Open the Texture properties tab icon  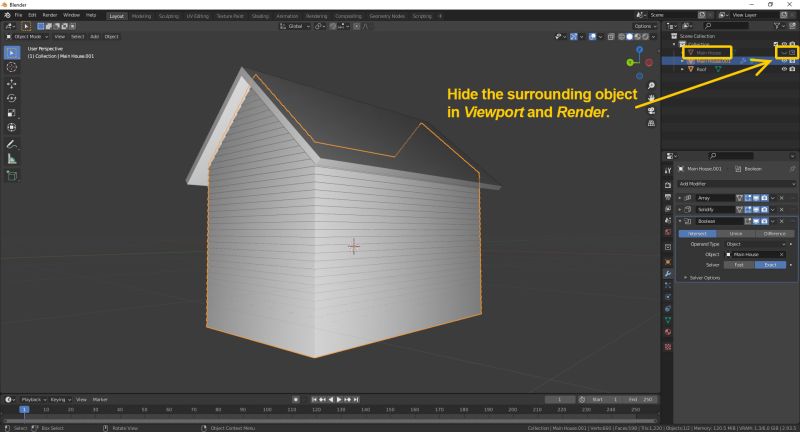(x=668, y=347)
